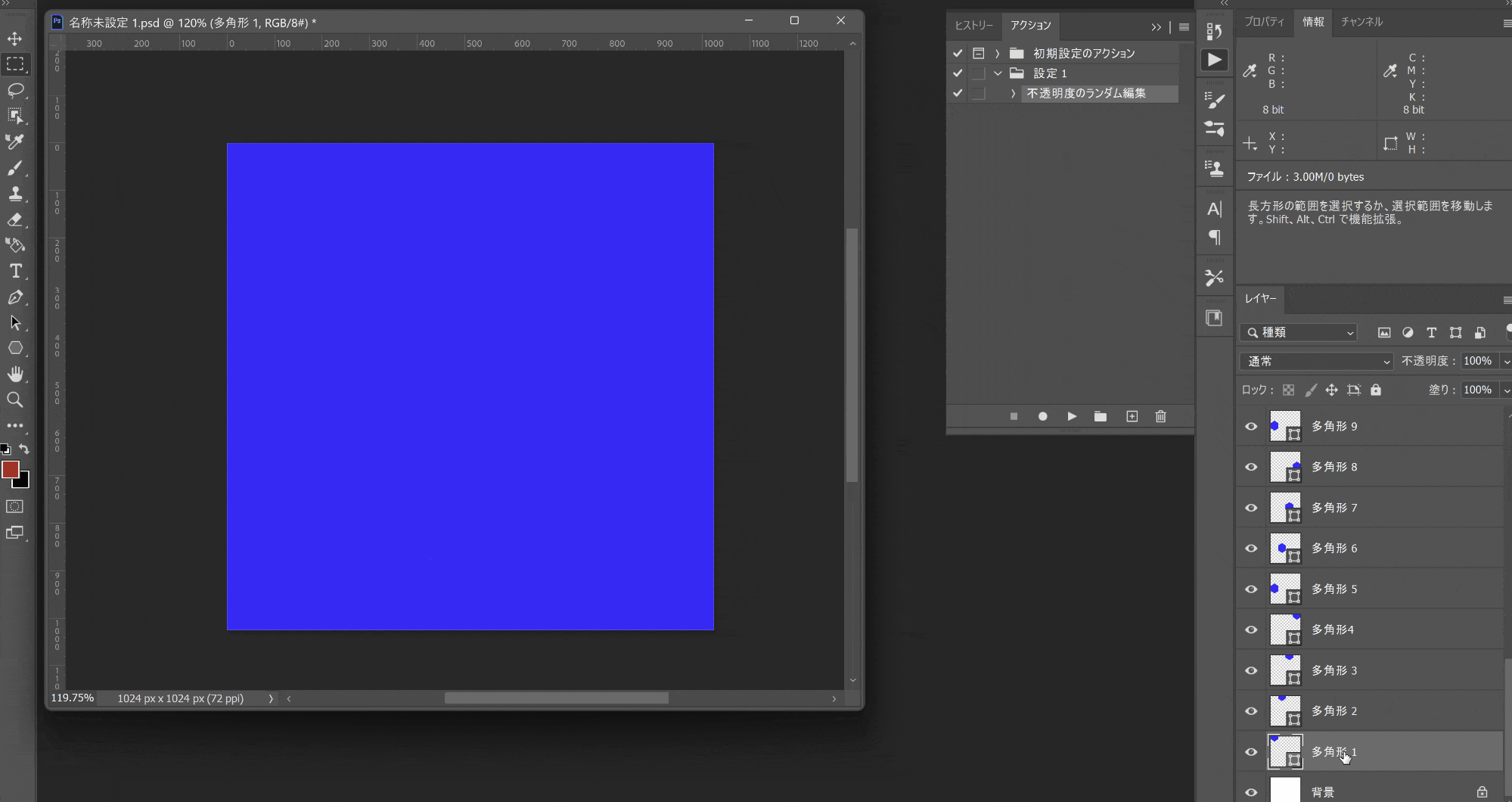
Task: Filter layers by adjustment layers
Action: (1408, 332)
